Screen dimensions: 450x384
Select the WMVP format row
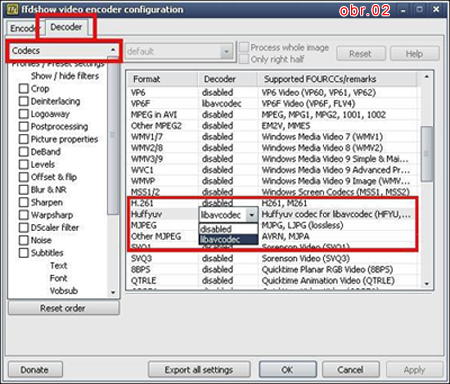point(273,181)
